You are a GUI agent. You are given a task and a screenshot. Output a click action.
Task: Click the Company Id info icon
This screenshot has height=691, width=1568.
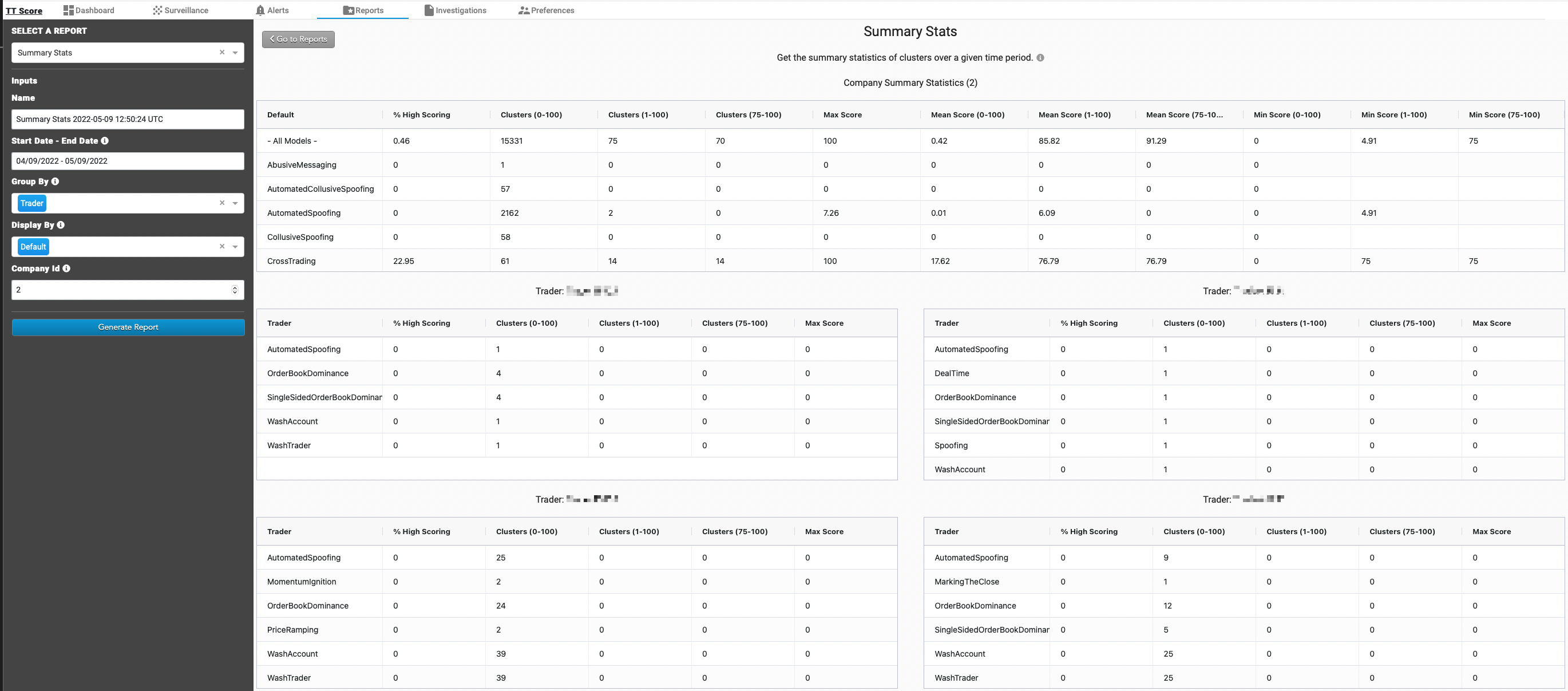[66, 268]
